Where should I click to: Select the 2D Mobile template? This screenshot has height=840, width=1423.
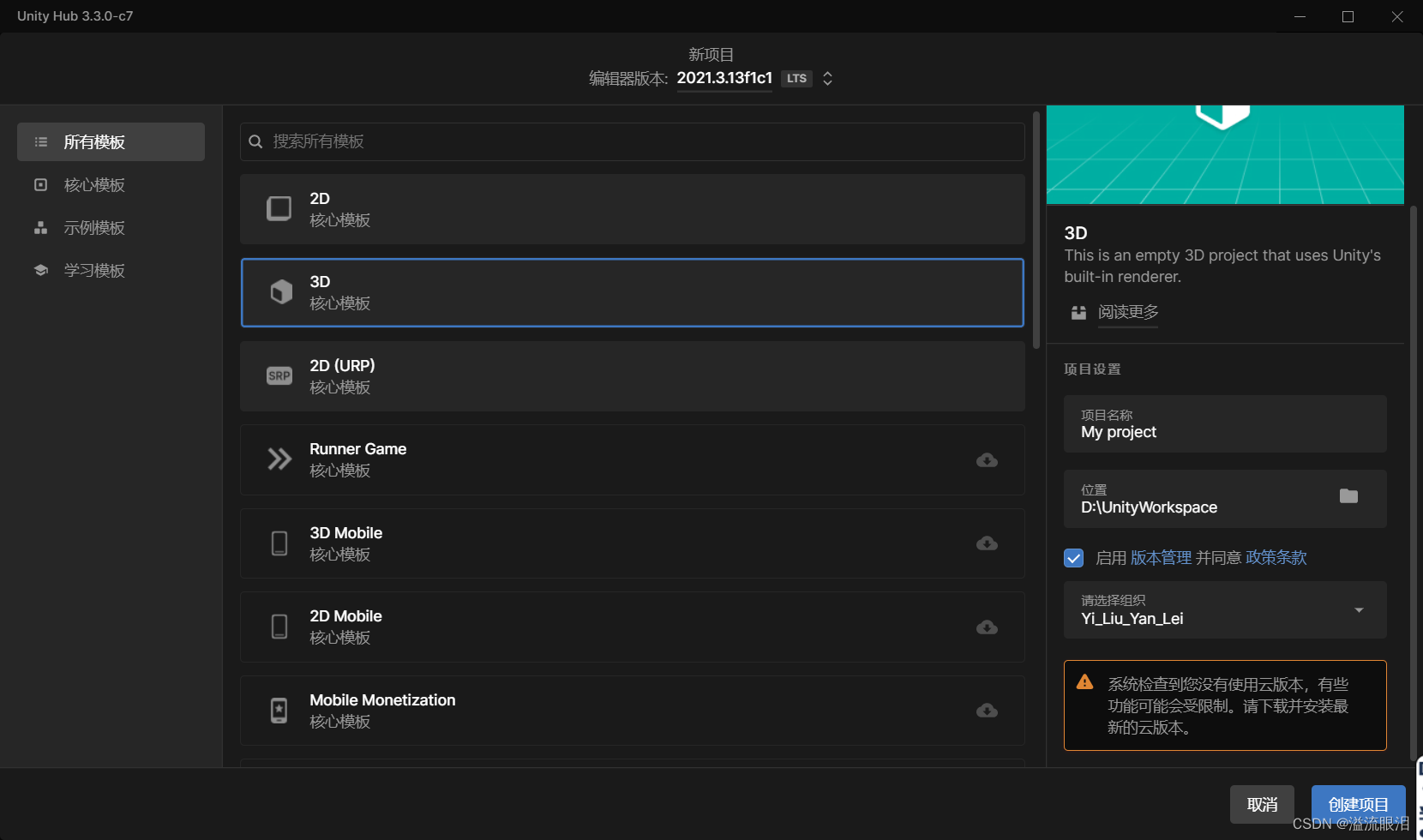(633, 627)
